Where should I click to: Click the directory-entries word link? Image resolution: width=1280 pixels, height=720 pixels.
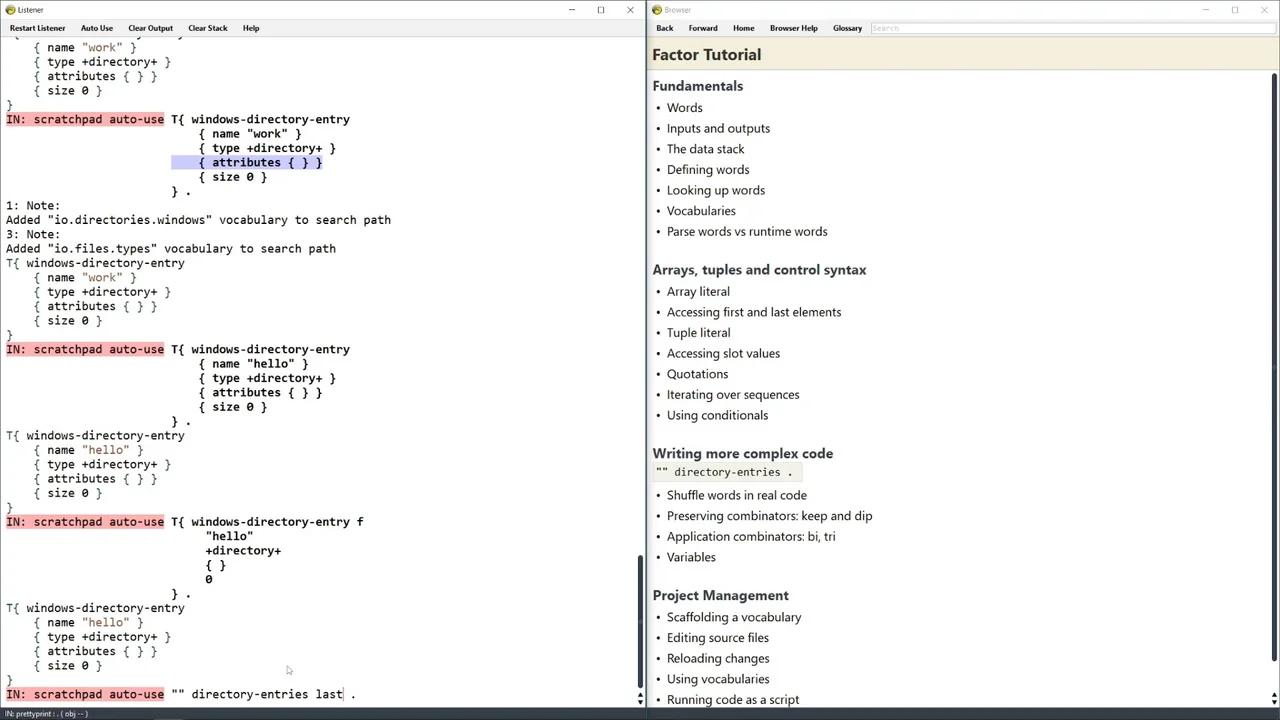tap(727, 471)
